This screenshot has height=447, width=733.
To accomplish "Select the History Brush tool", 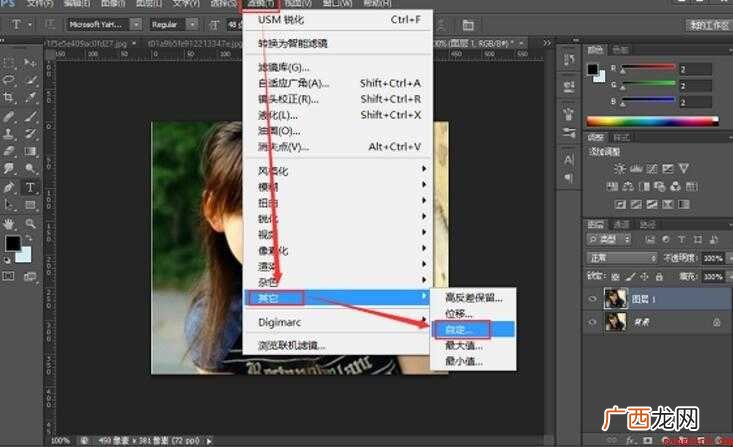I will point(30,134).
